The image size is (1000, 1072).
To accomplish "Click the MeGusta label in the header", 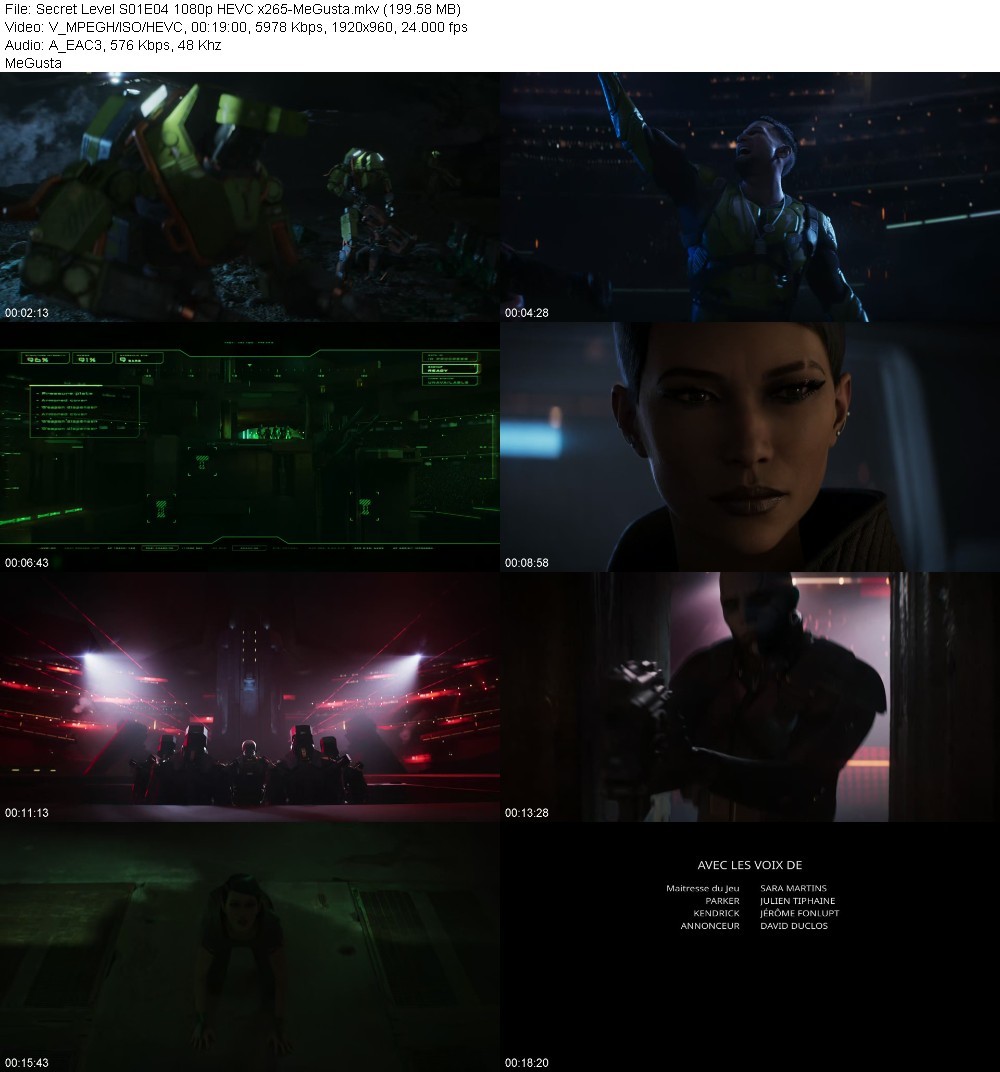I will pyautogui.click(x=33, y=63).
